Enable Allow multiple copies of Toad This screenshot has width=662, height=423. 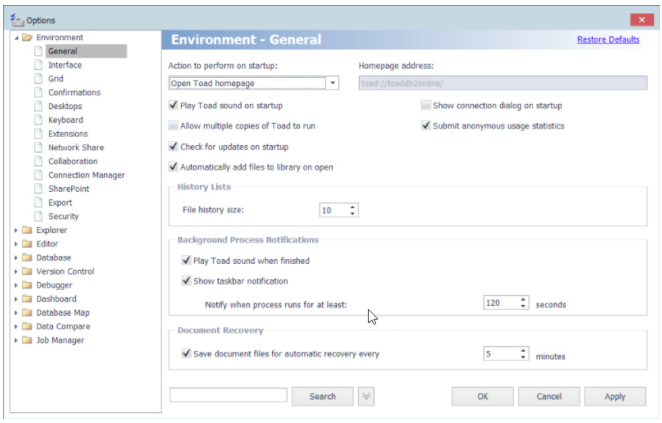(x=173, y=125)
